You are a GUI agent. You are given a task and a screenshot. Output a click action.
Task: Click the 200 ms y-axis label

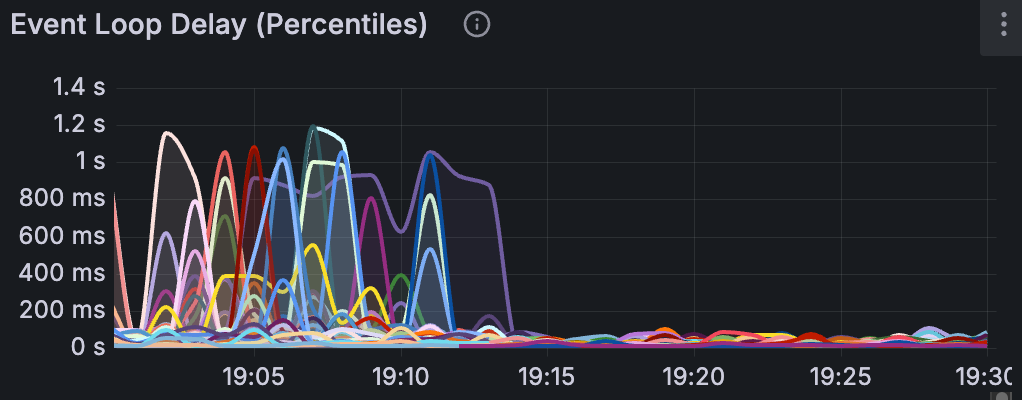62,310
